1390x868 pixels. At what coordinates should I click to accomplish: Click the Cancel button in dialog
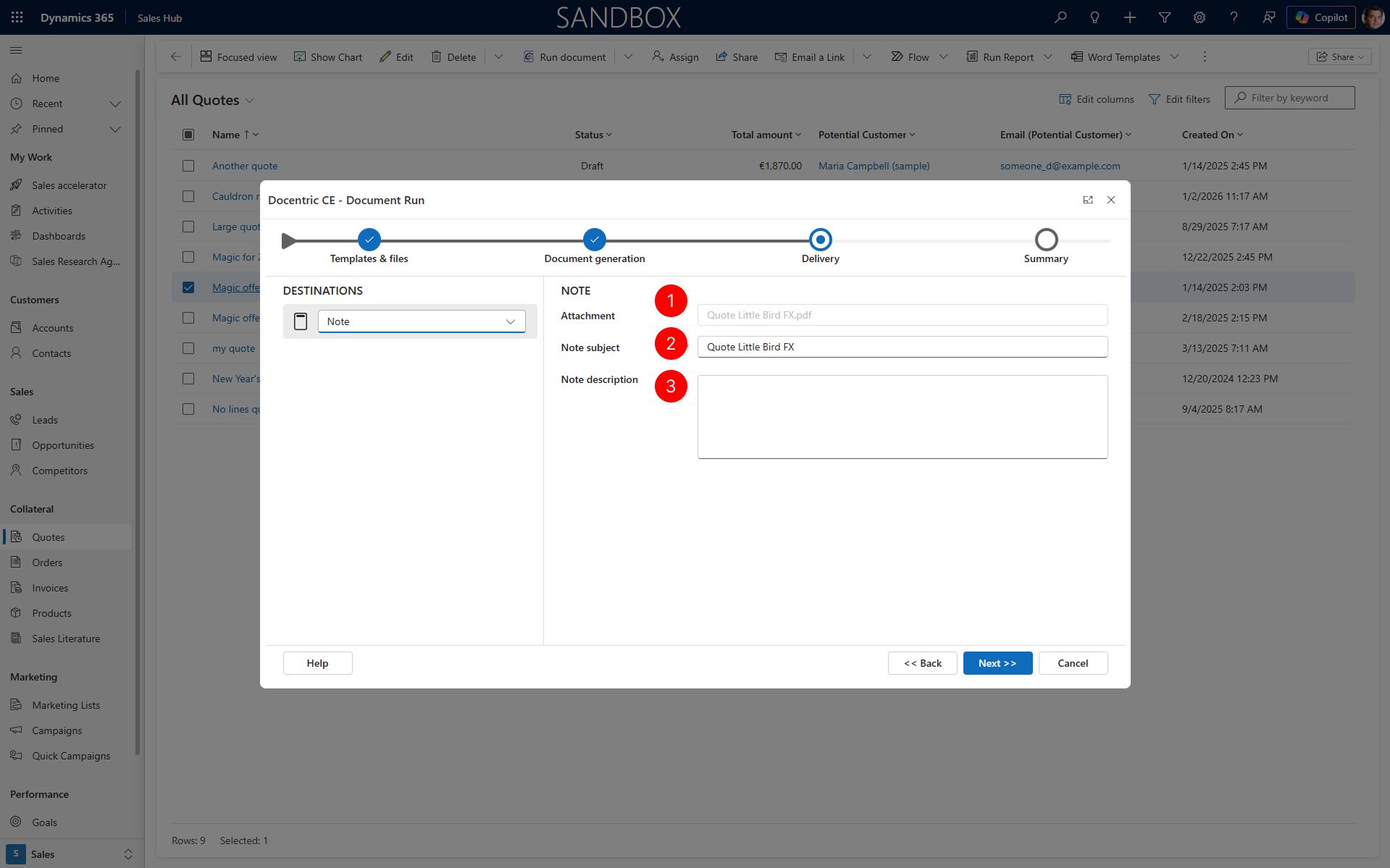click(1073, 663)
